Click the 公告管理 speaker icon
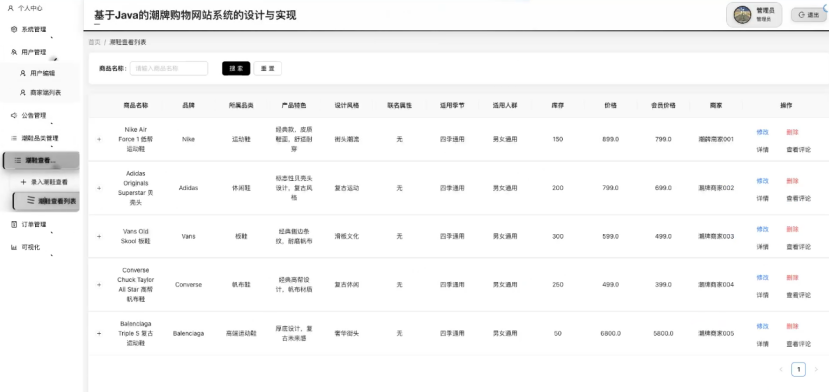This screenshot has height=392, width=829. tap(14, 115)
